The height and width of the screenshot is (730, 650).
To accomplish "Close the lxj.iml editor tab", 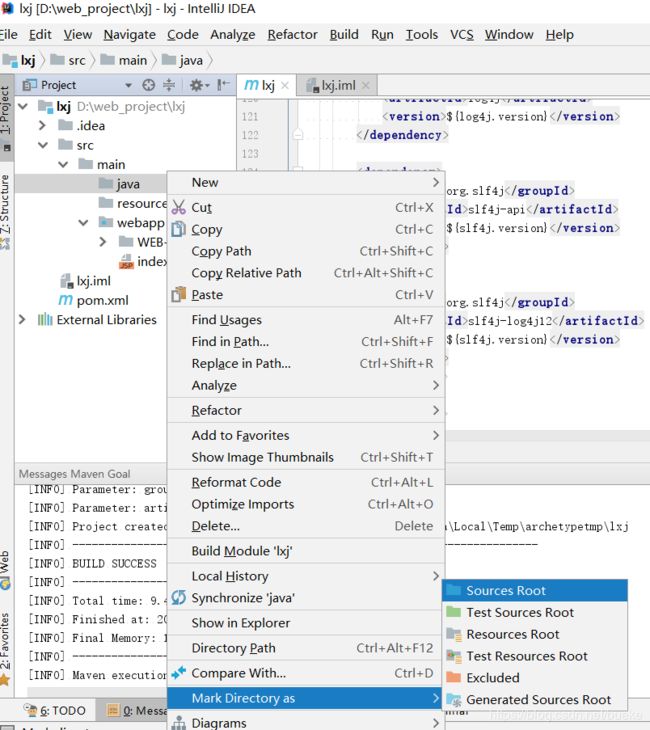I will tap(366, 85).
